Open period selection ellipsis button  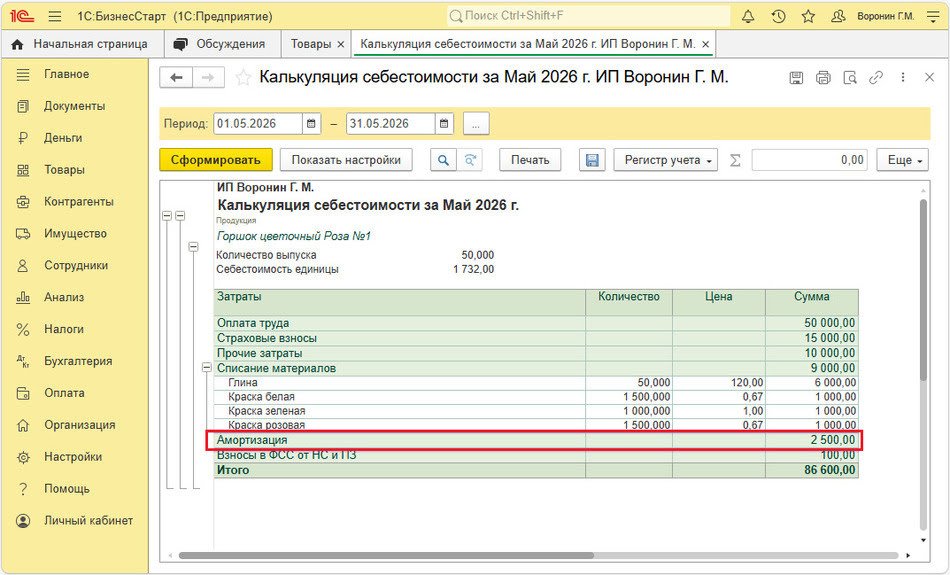point(476,124)
